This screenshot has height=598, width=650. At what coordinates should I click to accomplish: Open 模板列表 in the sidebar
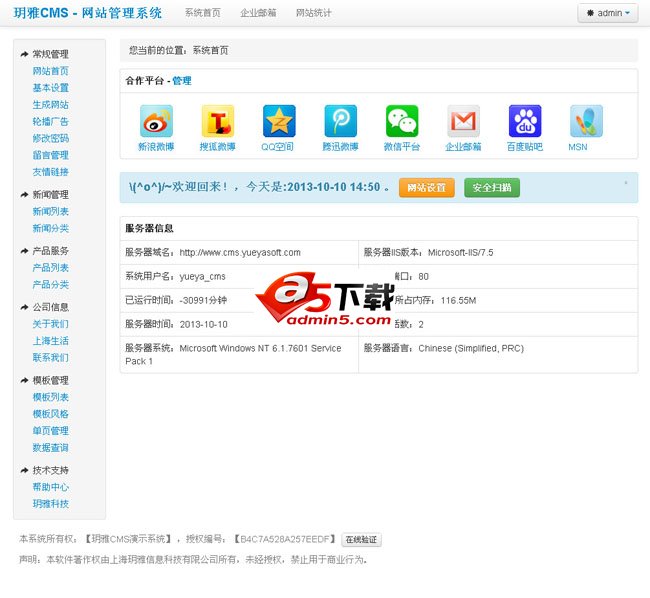(x=51, y=397)
